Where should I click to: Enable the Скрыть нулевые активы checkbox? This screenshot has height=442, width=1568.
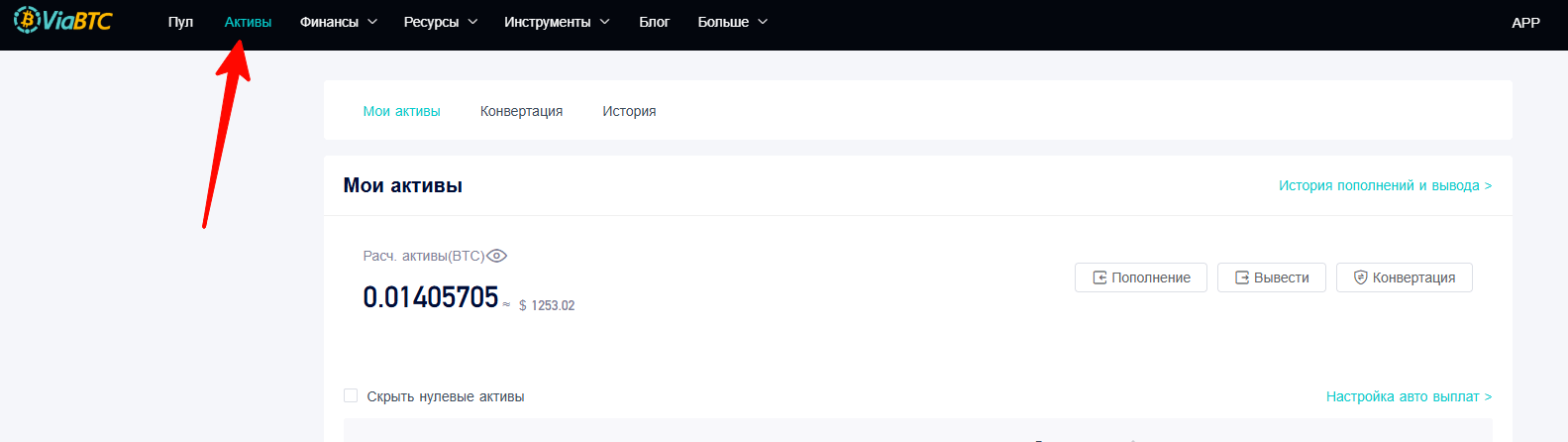click(351, 395)
